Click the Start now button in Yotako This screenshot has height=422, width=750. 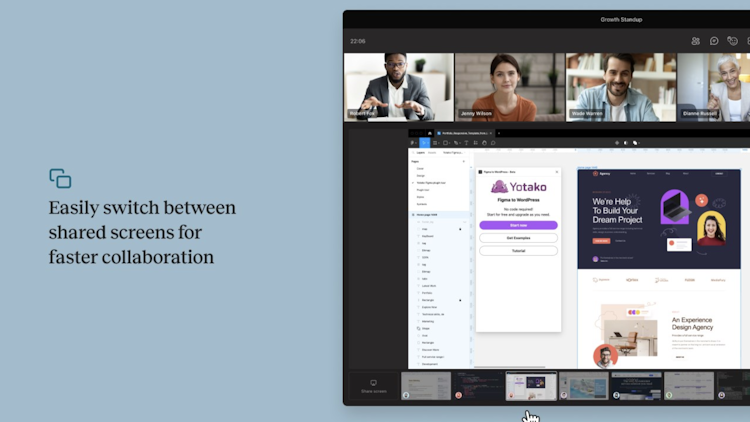518,225
